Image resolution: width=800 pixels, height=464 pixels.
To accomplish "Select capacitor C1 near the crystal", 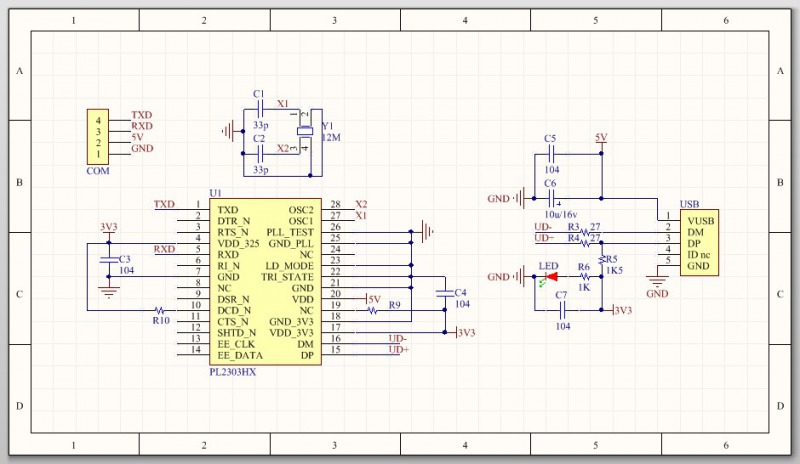I will pos(260,105).
